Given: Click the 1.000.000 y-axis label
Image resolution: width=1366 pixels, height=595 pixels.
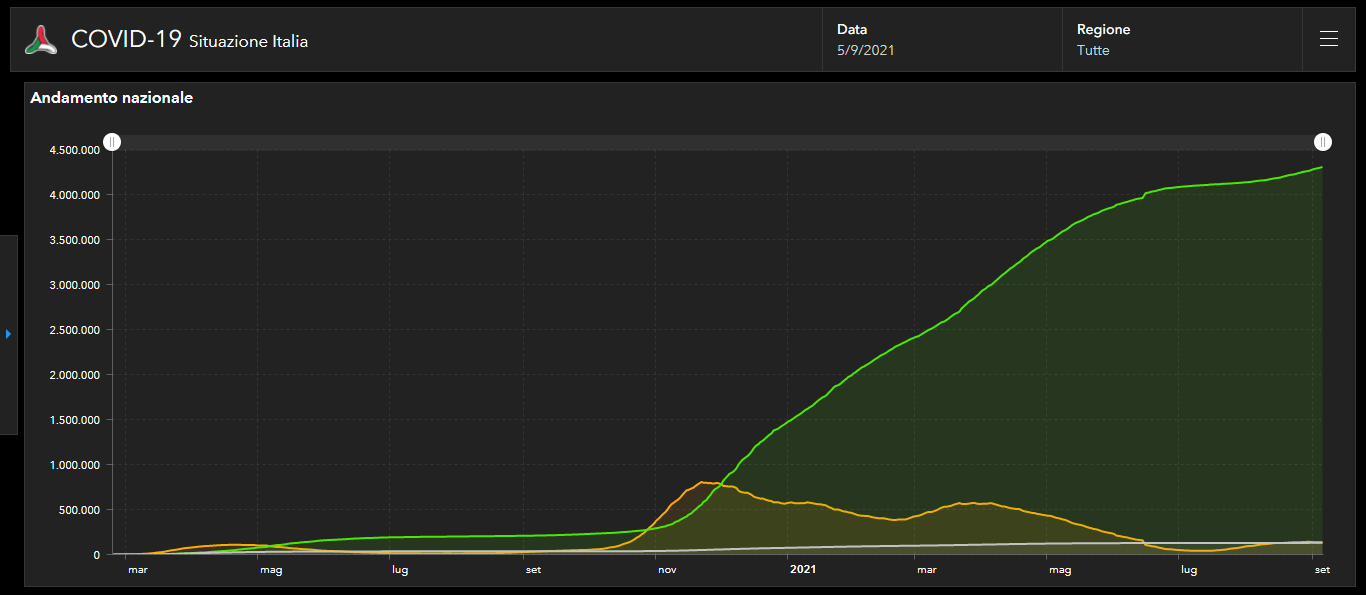Looking at the screenshot, I should [74, 465].
